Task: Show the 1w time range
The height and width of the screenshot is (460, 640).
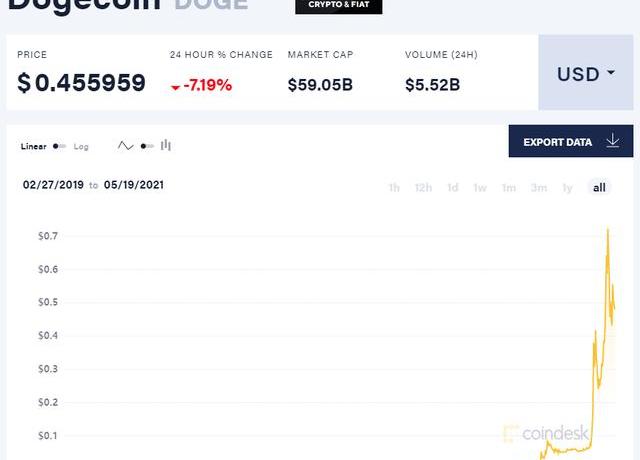Action: [x=480, y=187]
